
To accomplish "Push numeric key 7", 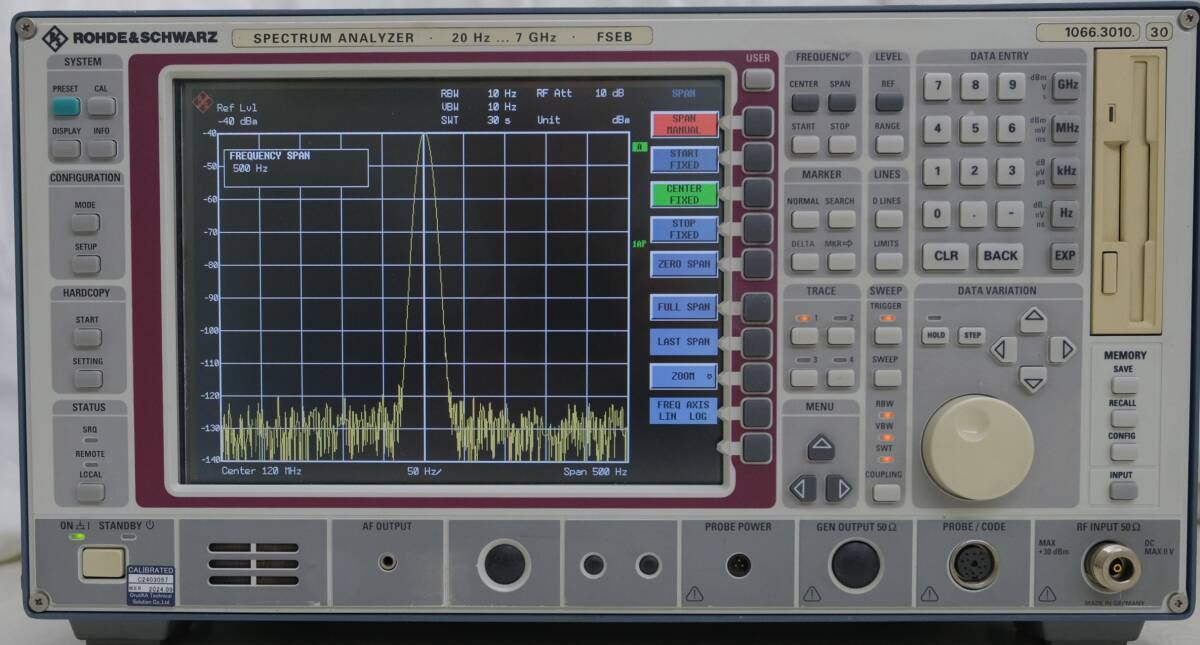I will click(937, 86).
